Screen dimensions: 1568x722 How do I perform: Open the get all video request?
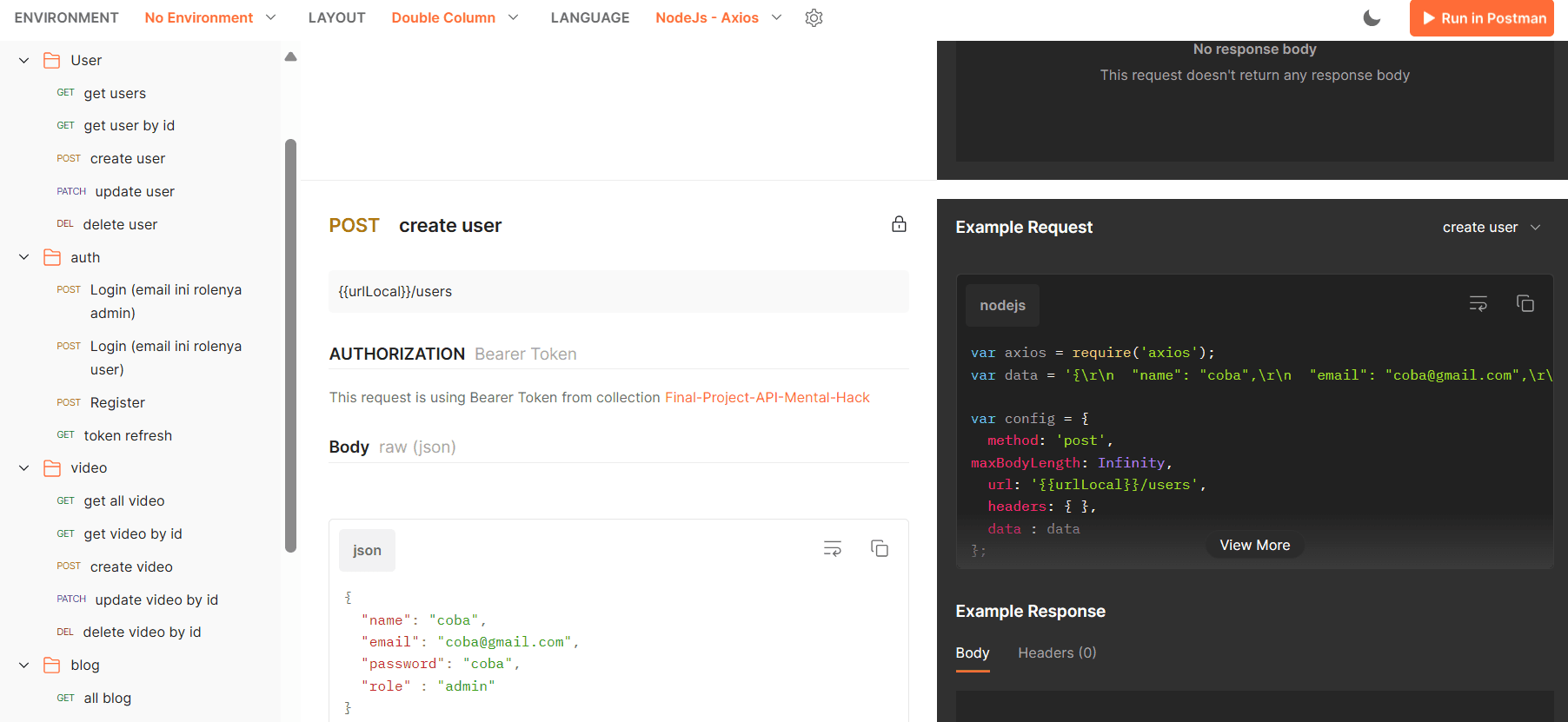point(124,500)
